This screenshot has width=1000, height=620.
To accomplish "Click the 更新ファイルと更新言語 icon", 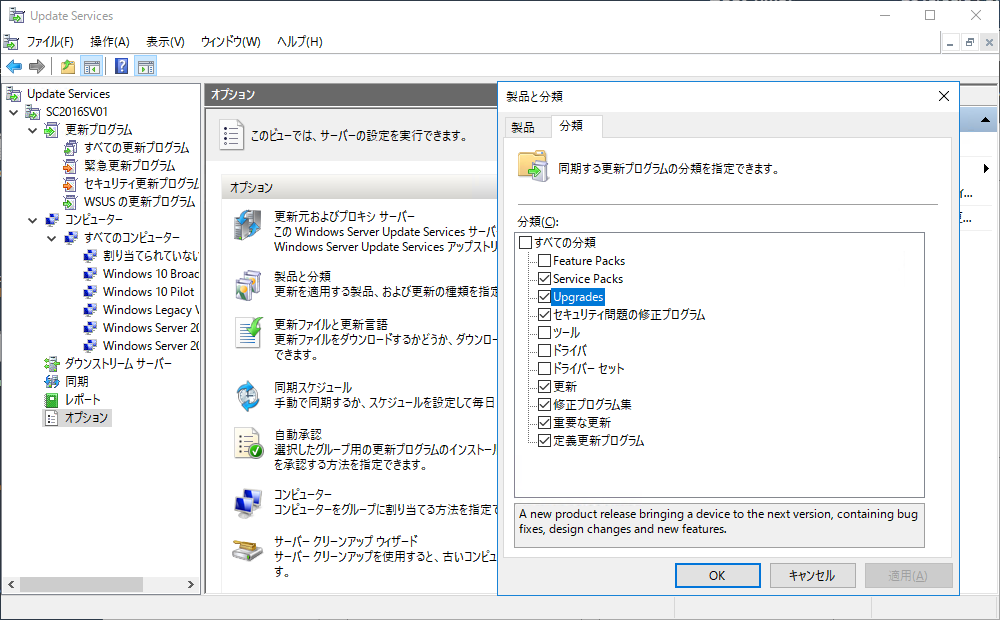I will coord(249,333).
